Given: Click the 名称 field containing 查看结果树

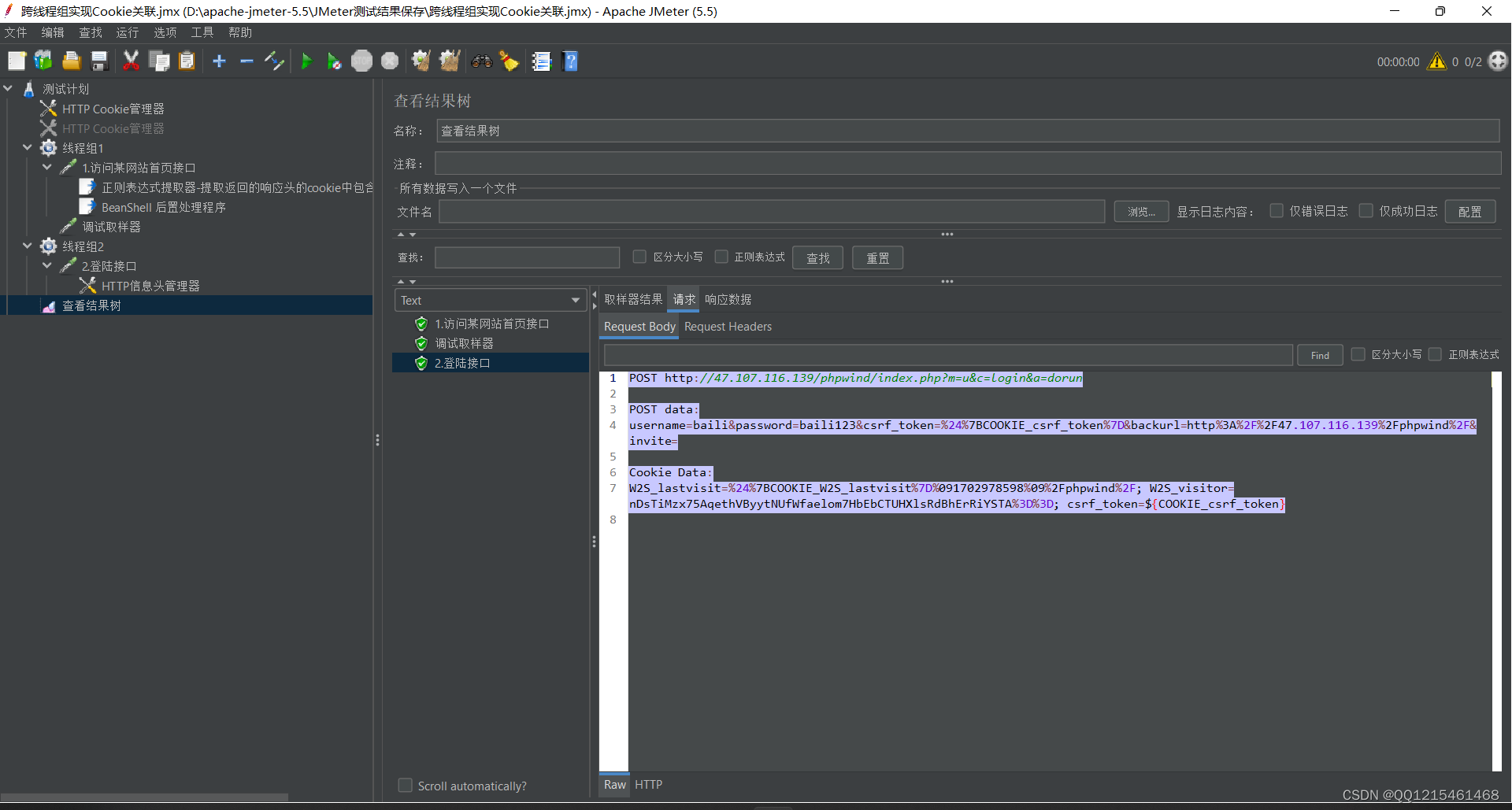Looking at the screenshot, I should click(968, 131).
